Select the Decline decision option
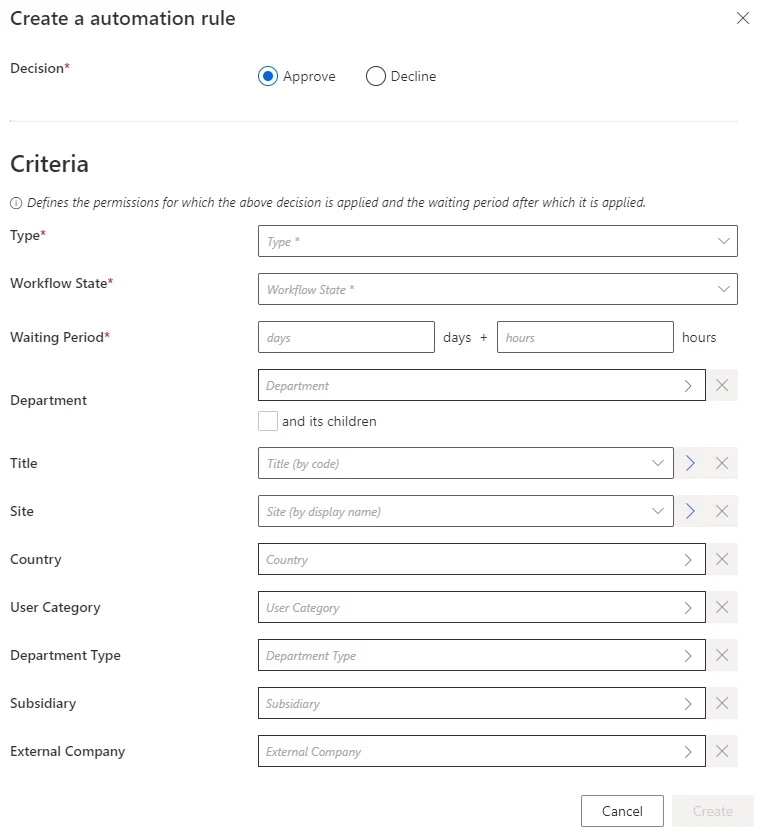The image size is (762, 835). tap(375, 76)
